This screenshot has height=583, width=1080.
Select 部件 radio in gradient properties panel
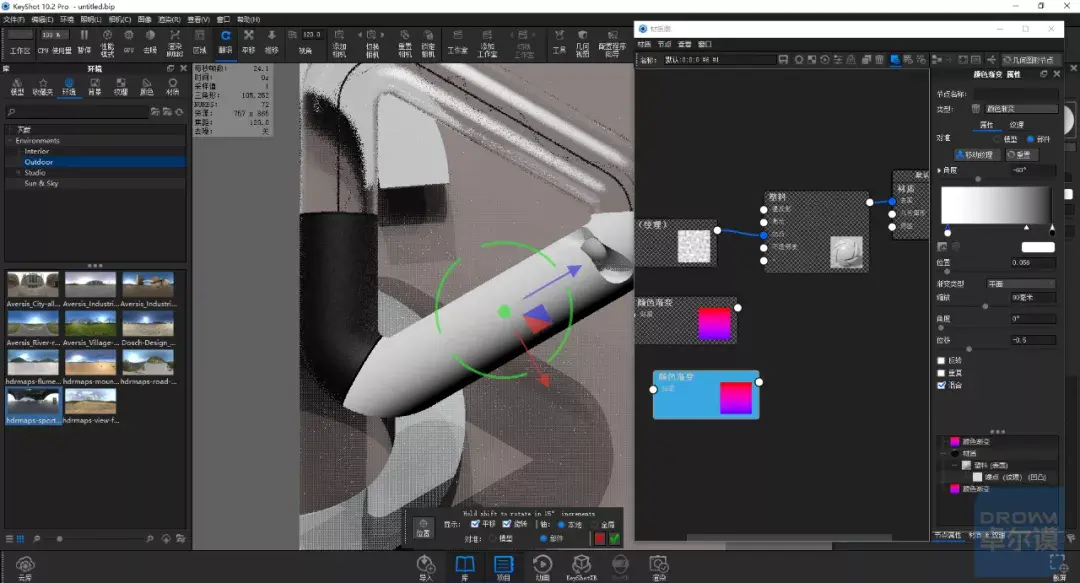tap(1030, 139)
